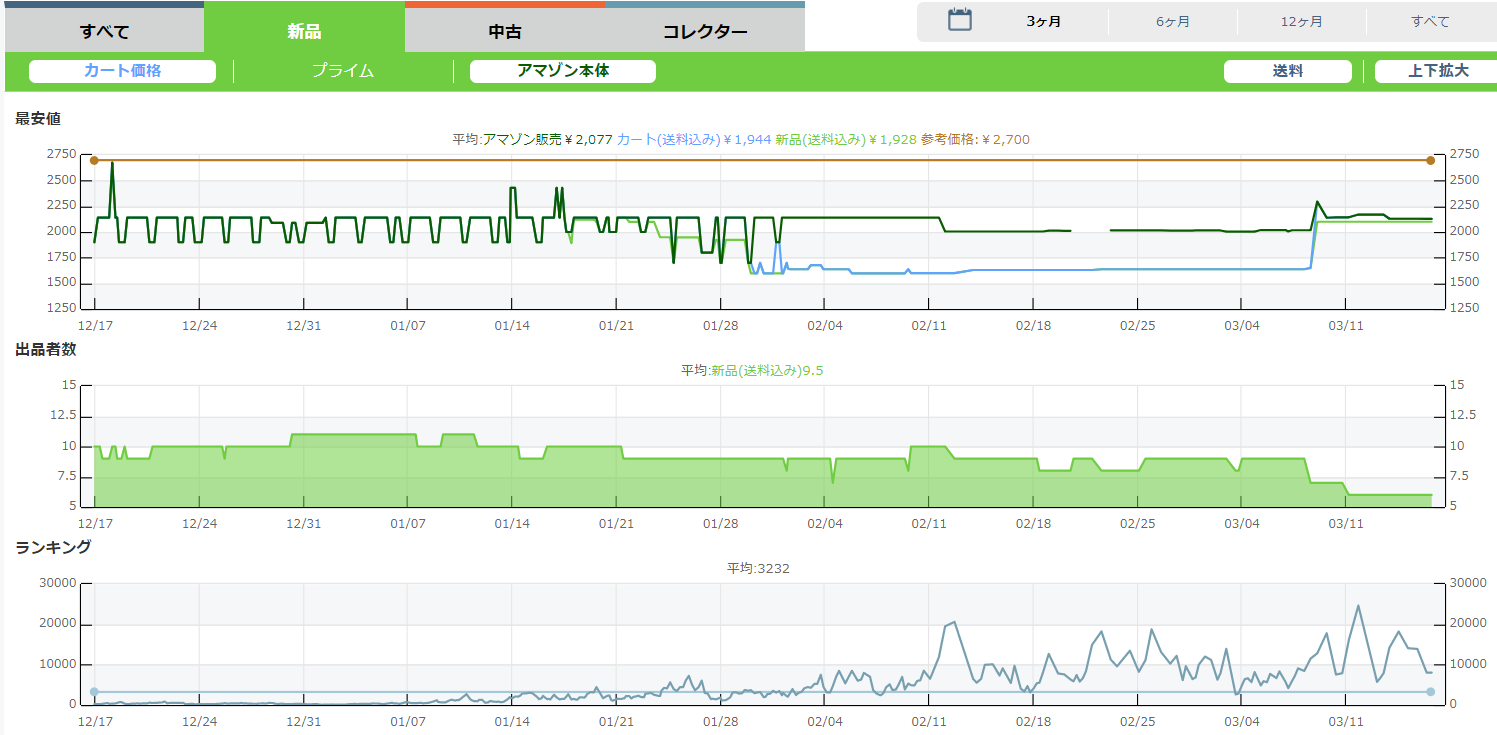Switch to the すべて condition tab
This screenshot has height=735, width=1497.
(104, 31)
